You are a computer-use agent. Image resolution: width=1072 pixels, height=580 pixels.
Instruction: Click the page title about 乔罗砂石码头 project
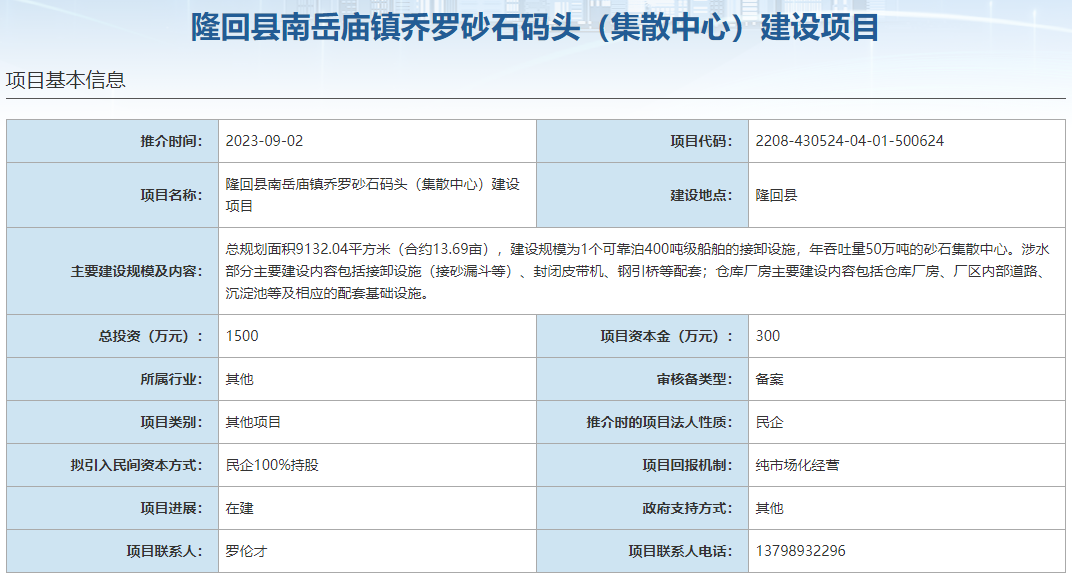pyautogui.click(x=535, y=27)
